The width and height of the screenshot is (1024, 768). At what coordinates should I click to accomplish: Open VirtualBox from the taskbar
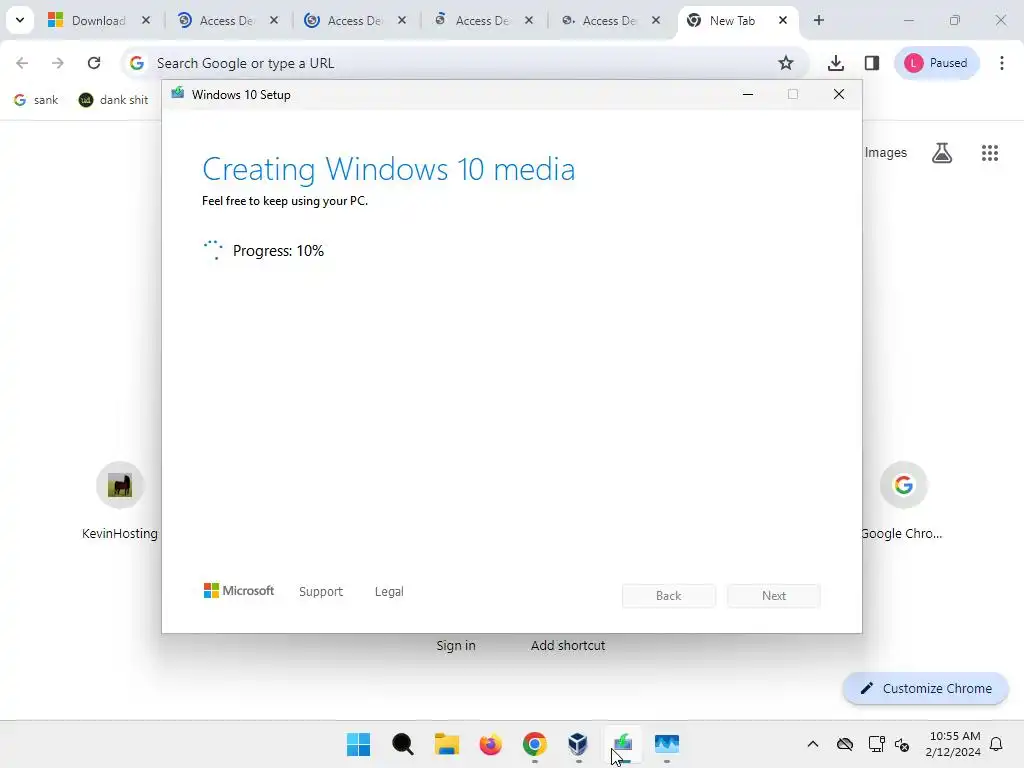(578, 744)
